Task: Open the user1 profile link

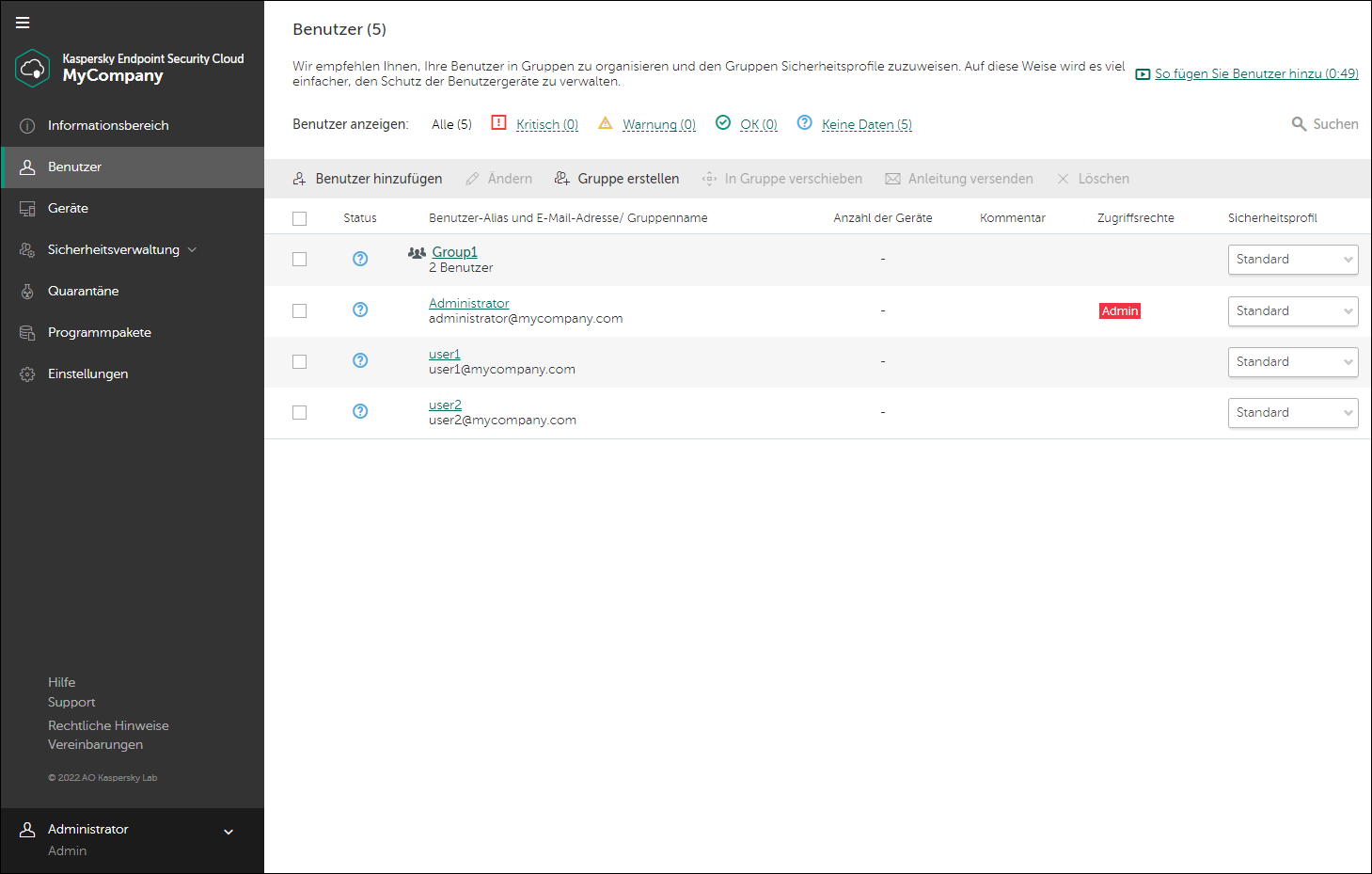Action: [445, 354]
